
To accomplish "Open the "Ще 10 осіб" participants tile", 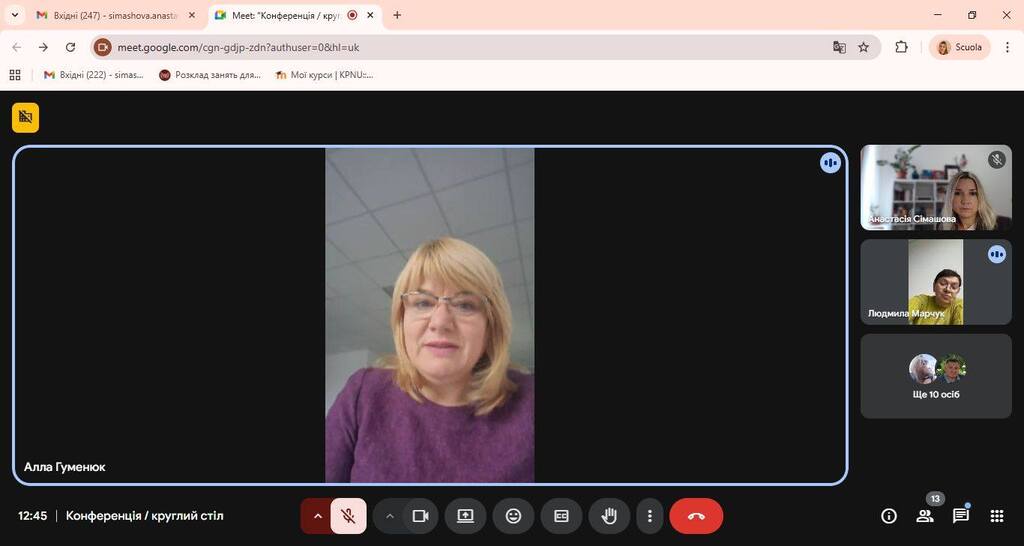I will point(936,376).
